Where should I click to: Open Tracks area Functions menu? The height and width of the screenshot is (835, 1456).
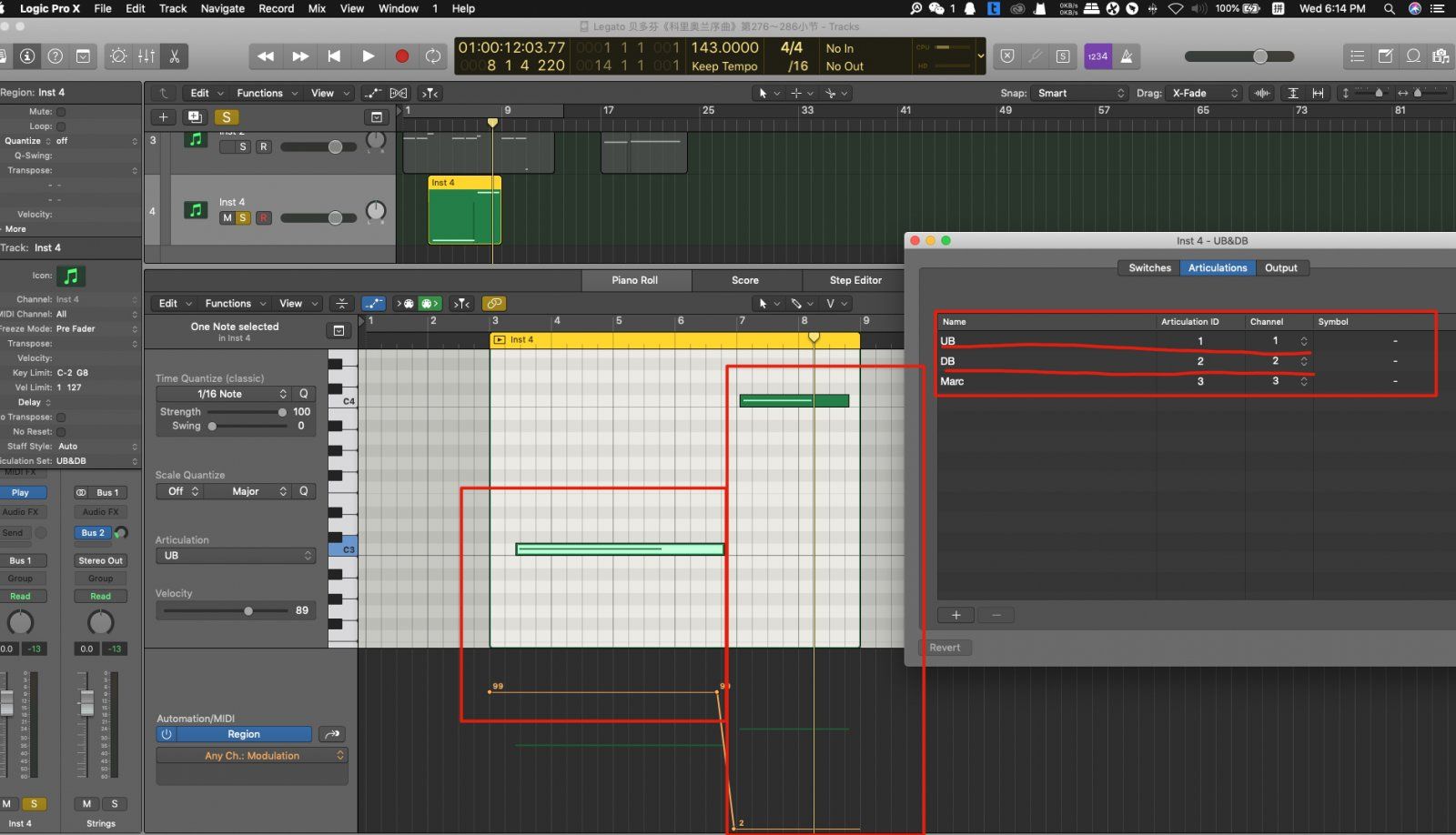coord(265,93)
